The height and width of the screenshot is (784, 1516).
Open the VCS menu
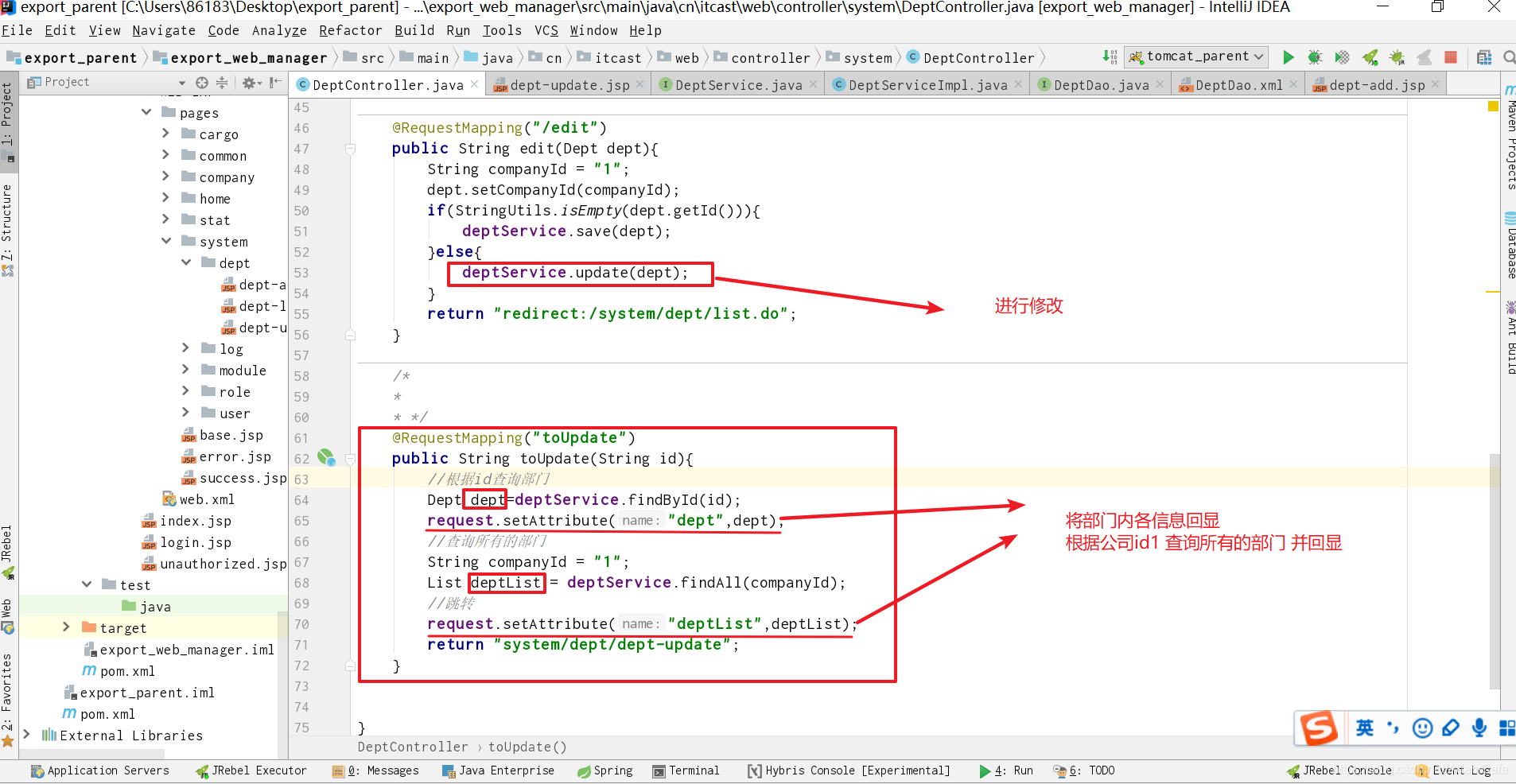pyautogui.click(x=546, y=30)
